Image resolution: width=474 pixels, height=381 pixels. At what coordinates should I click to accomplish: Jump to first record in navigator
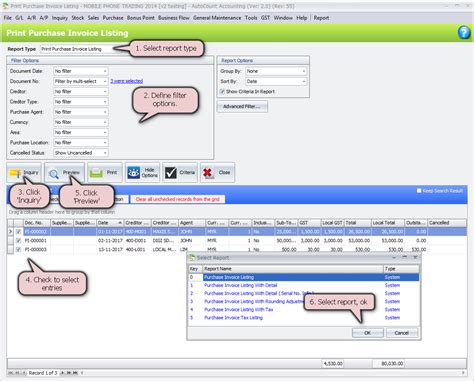point(11,373)
